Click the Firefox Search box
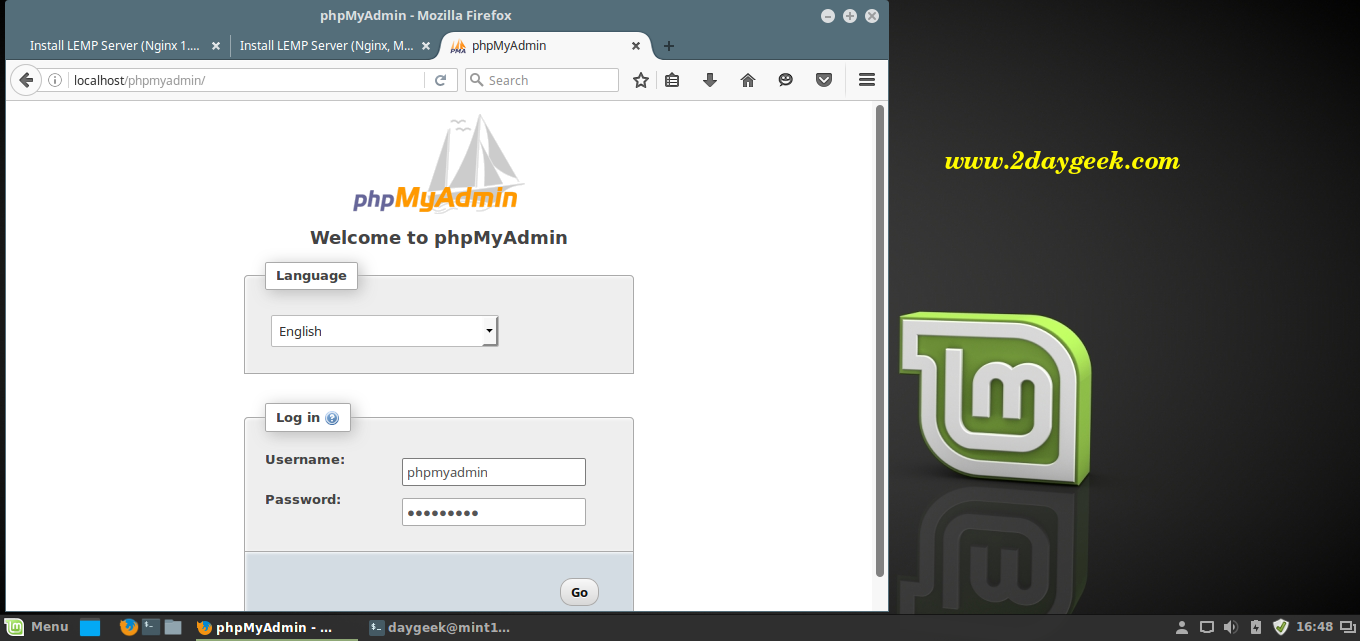1360x641 pixels. pos(542,80)
